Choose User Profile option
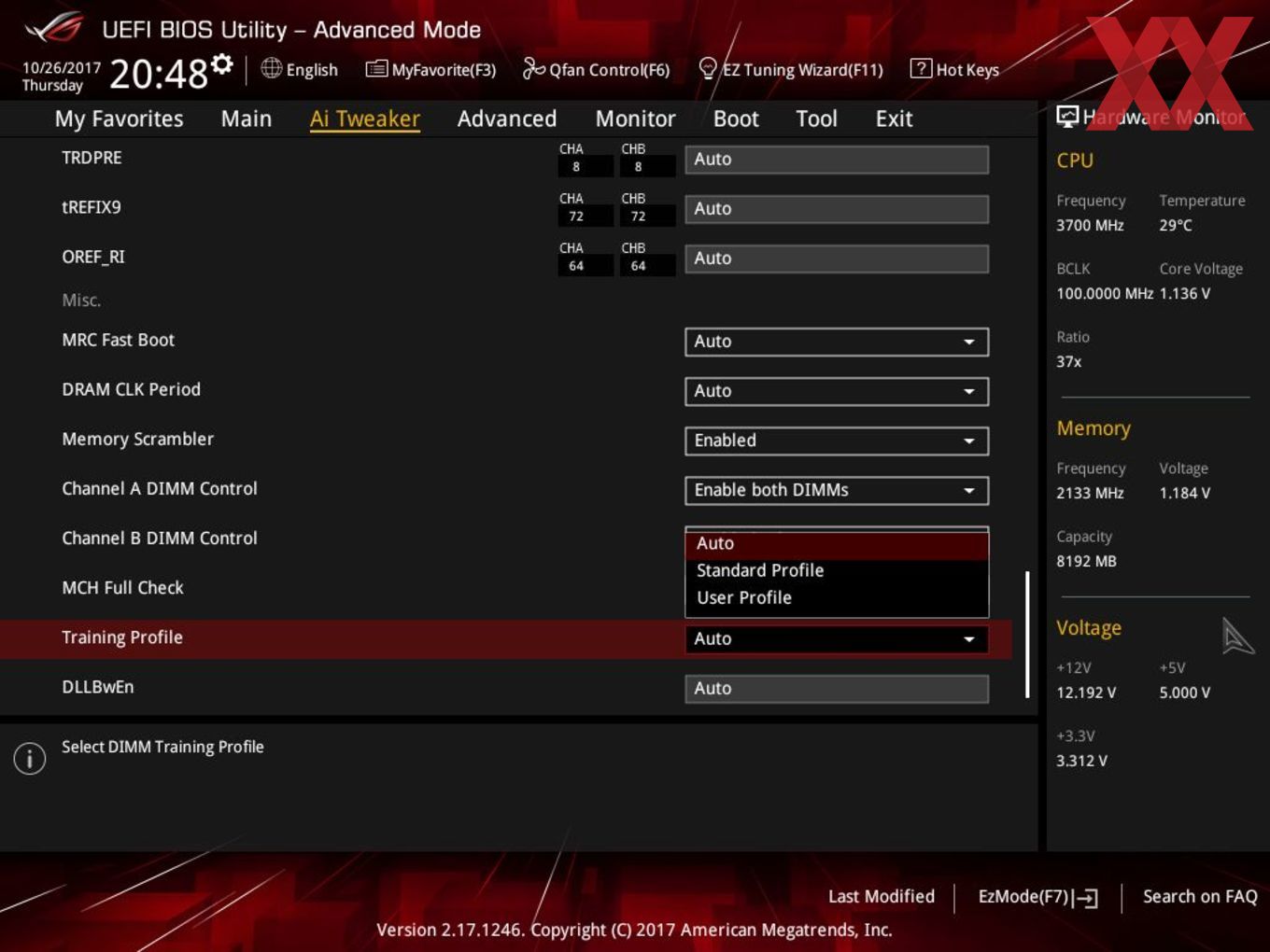Screen dimensions: 1270x952 837,597
